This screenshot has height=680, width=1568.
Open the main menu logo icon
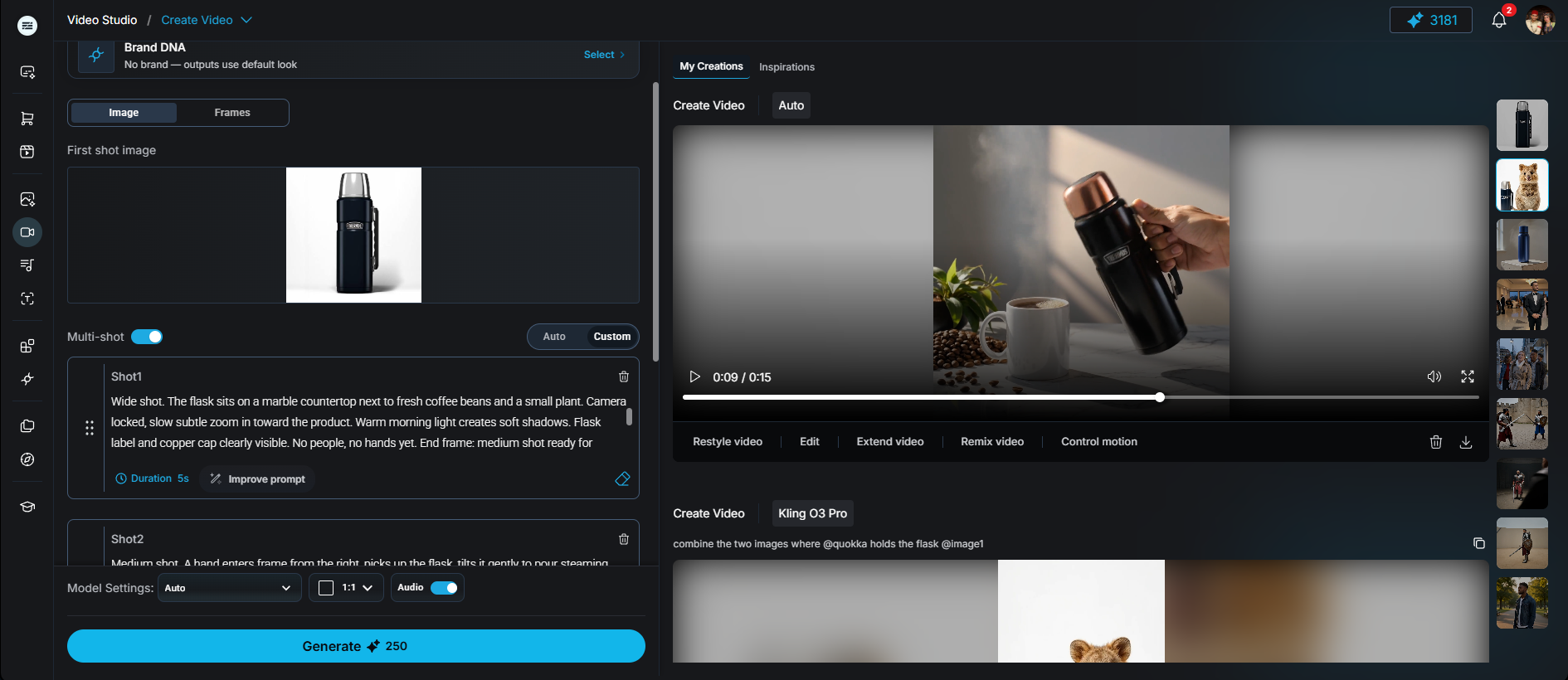(27, 26)
